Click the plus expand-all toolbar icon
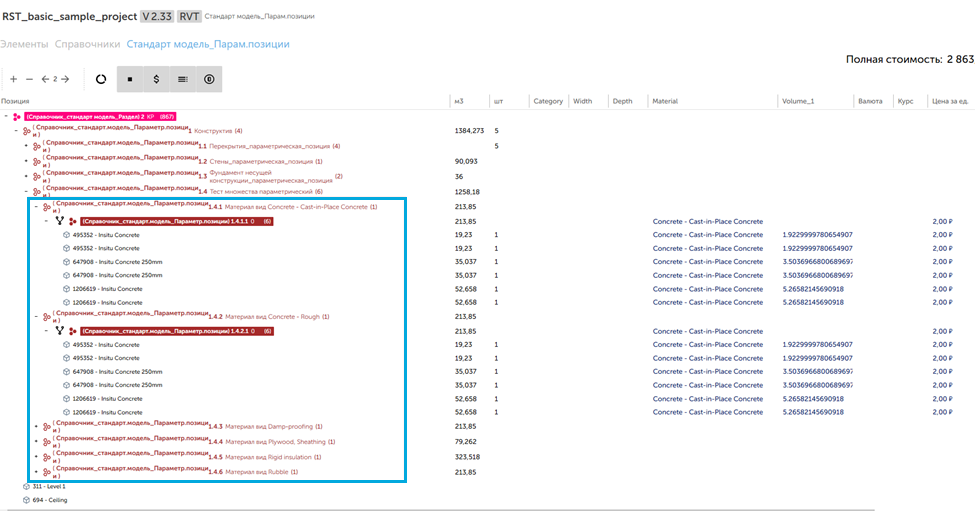This screenshot has width=975, height=511. tap(13, 79)
